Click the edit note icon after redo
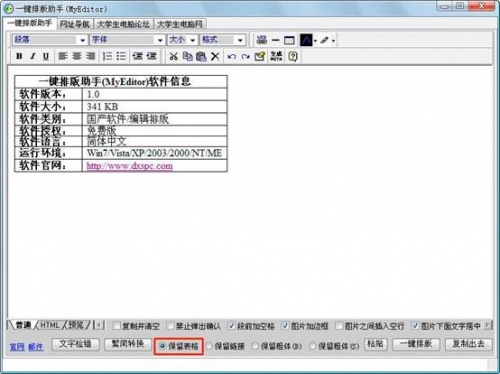This screenshot has height=374, width=500. click(x=260, y=56)
